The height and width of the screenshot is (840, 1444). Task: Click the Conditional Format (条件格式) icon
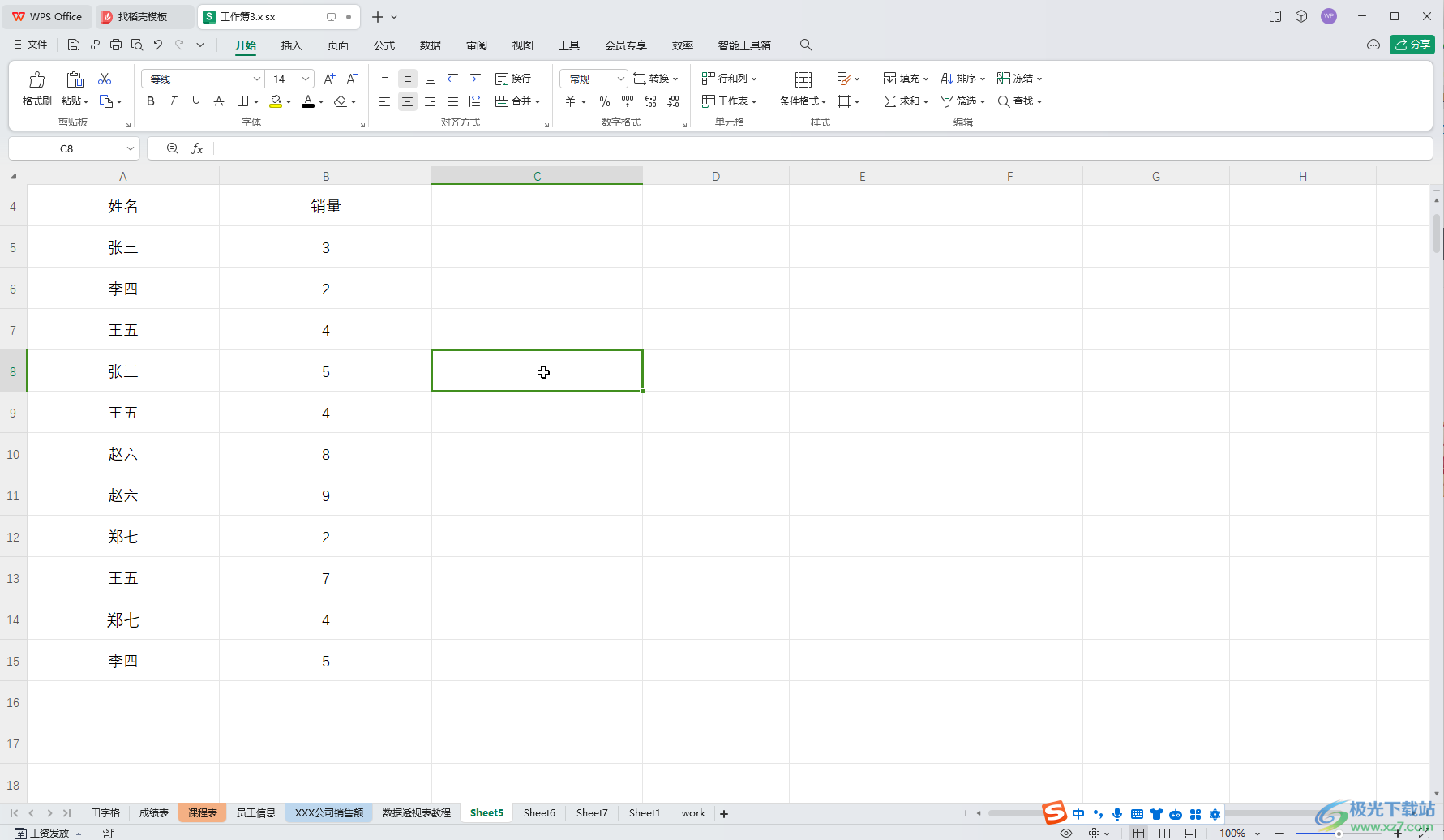click(x=803, y=79)
